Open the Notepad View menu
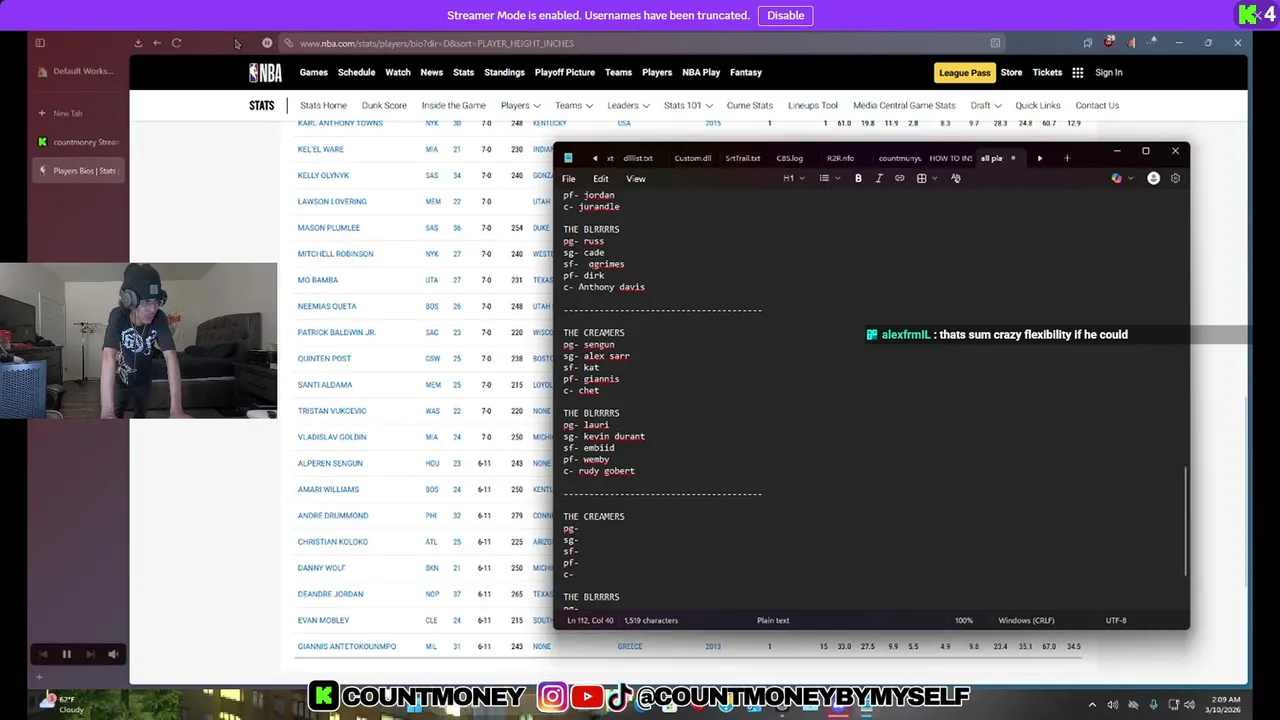Image resolution: width=1280 pixels, height=720 pixels. pos(635,179)
